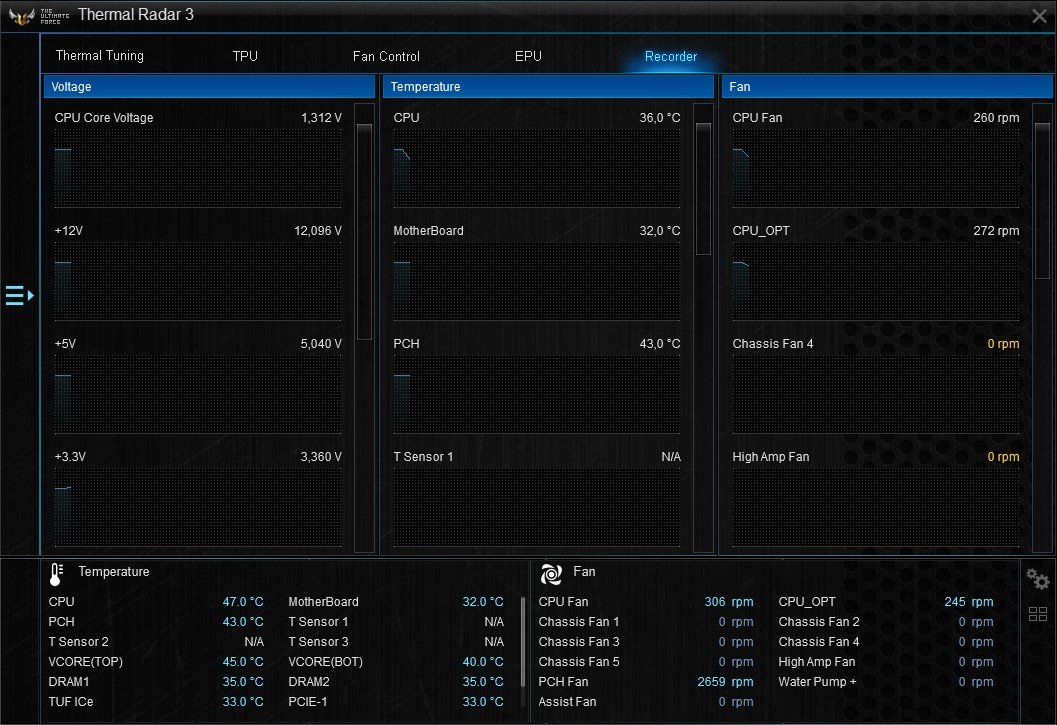The width and height of the screenshot is (1057, 725).
Task: Click the spinning fan icon in the bottom panel
Action: (x=551, y=574)
